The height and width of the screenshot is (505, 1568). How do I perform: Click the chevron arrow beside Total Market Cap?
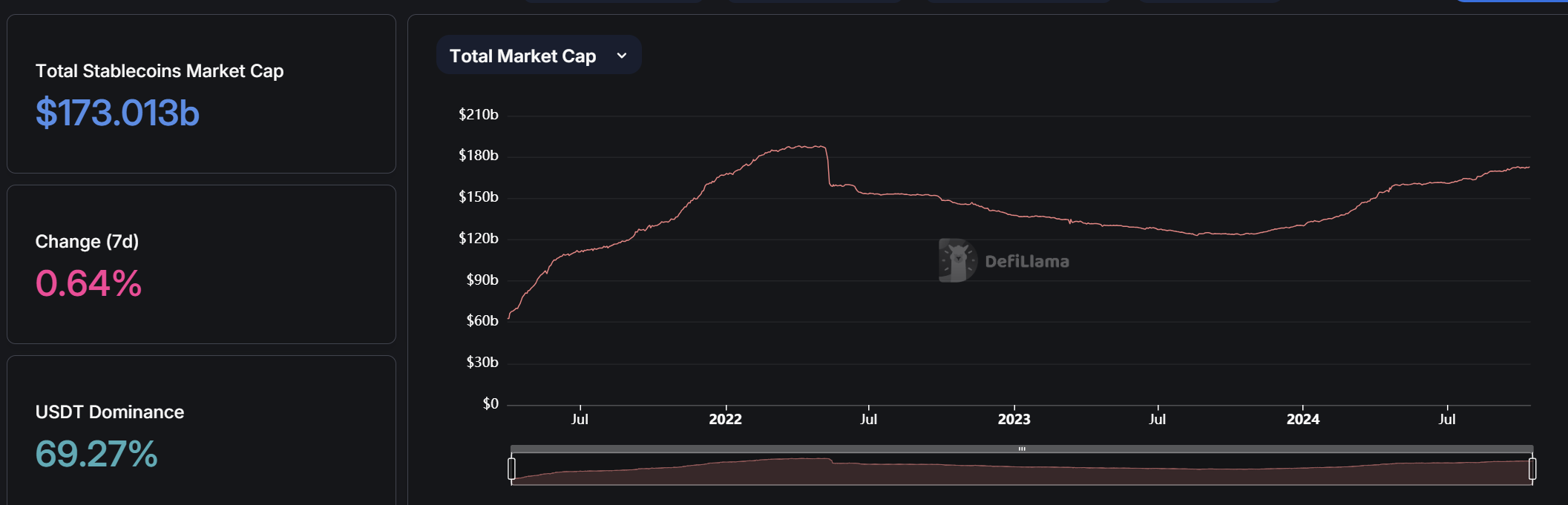point(622,56)
